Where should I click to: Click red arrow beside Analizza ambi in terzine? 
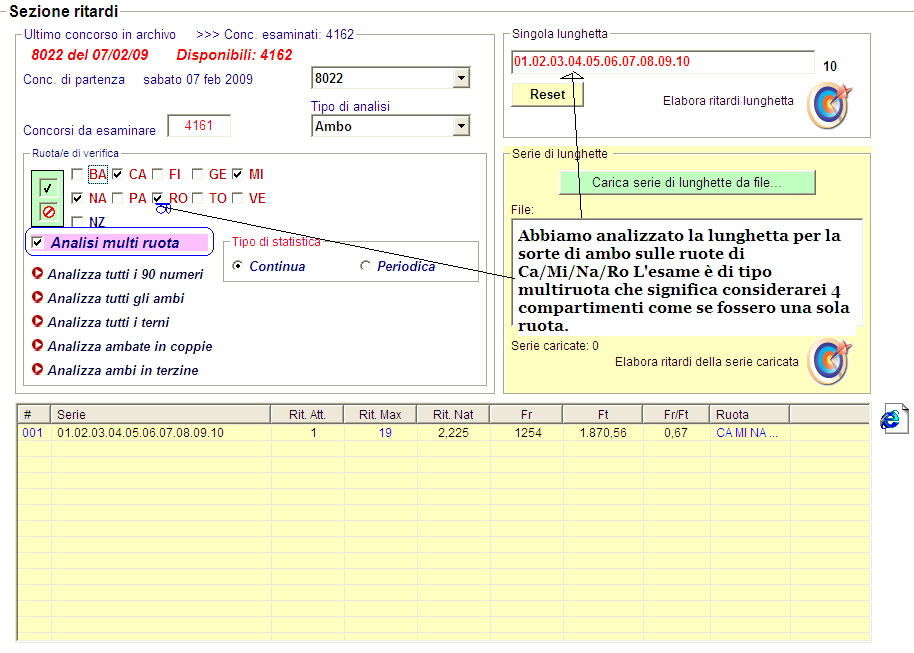pos(37,370)
